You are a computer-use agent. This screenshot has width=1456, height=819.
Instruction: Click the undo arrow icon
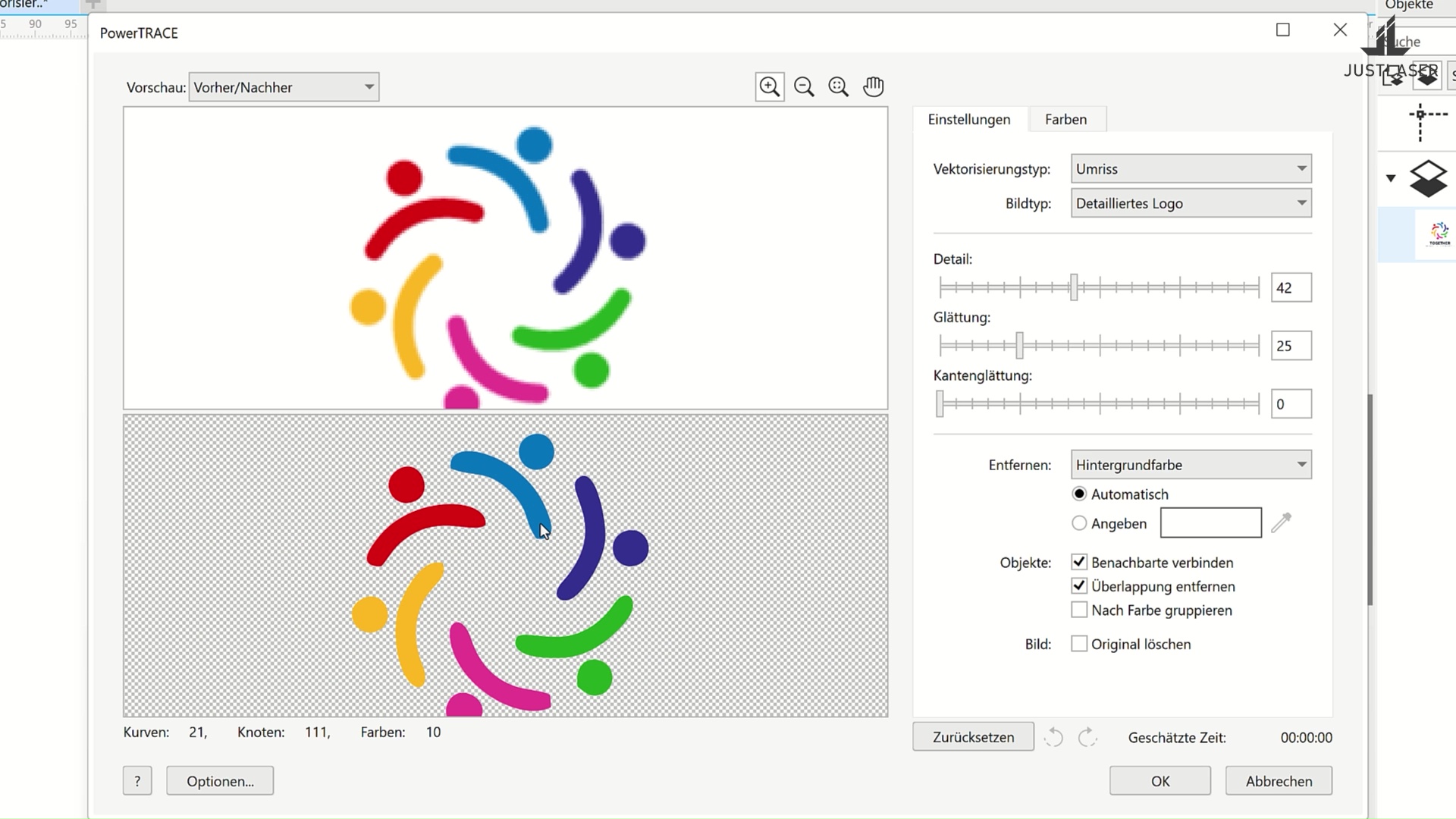pyautogui.click(x=1053, y=737)
